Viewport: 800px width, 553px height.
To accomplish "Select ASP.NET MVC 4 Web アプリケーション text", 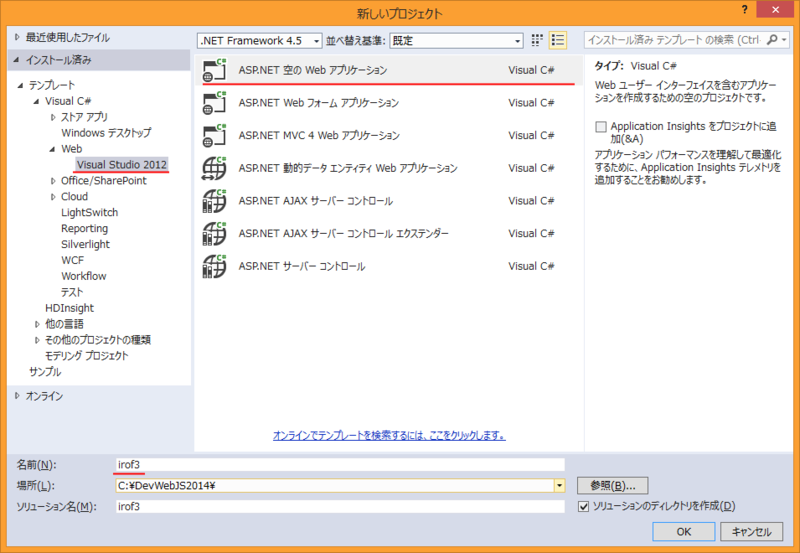I will 319,136.
